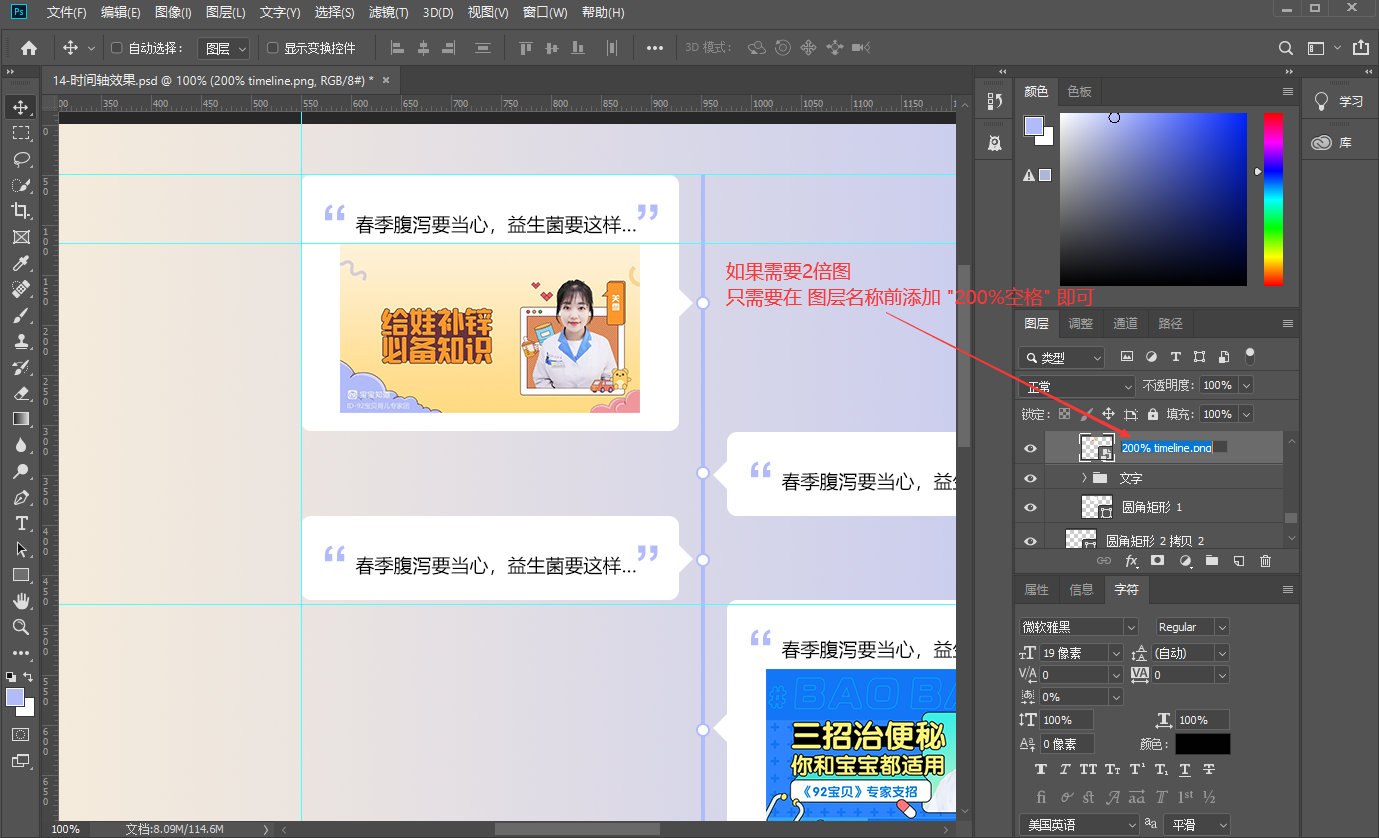
Task: Open the 文件(F) menu
Action: click(67, 13)
